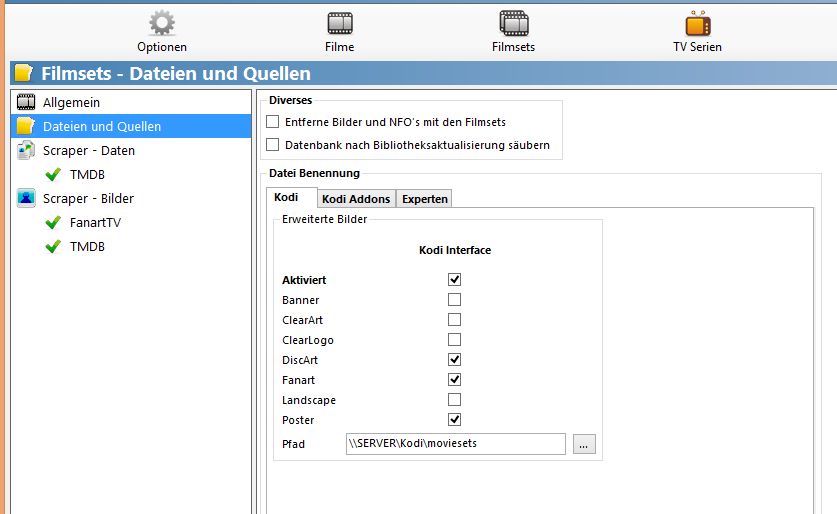Open the Optionen gear icon
Screen dimensions: 837x514
[162, 23]
